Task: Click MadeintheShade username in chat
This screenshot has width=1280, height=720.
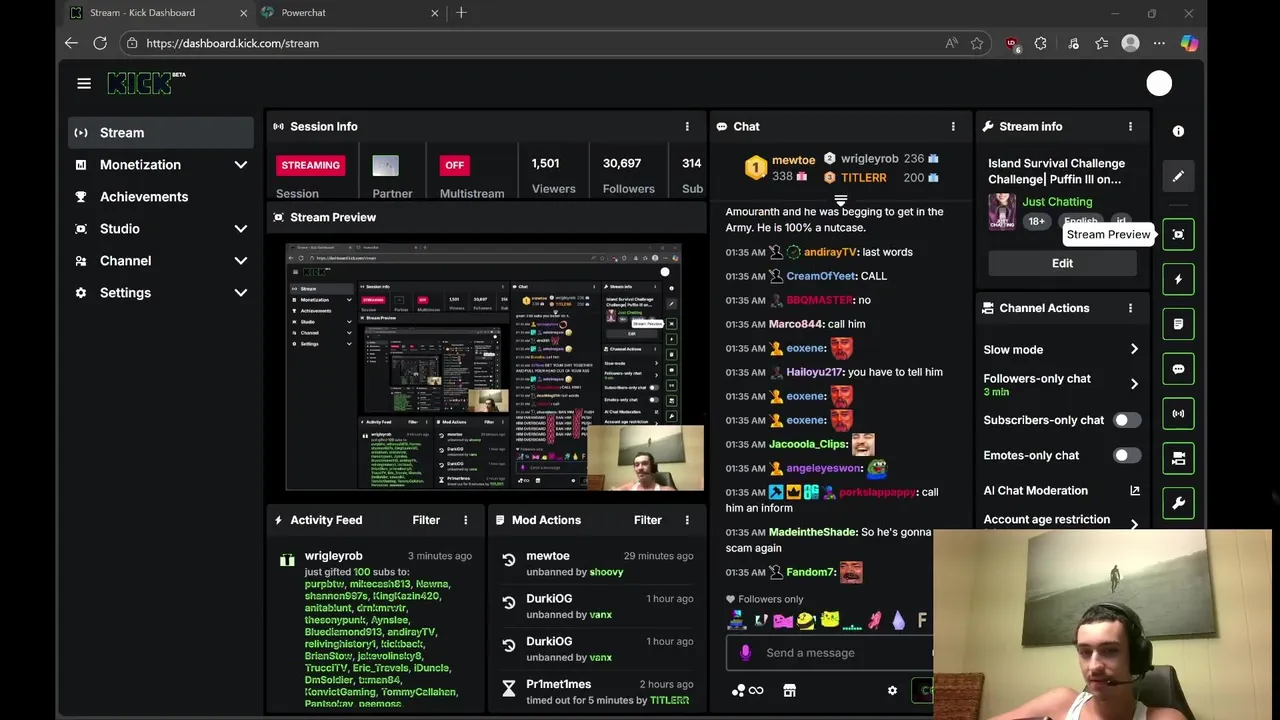Action: pos(813,532)
